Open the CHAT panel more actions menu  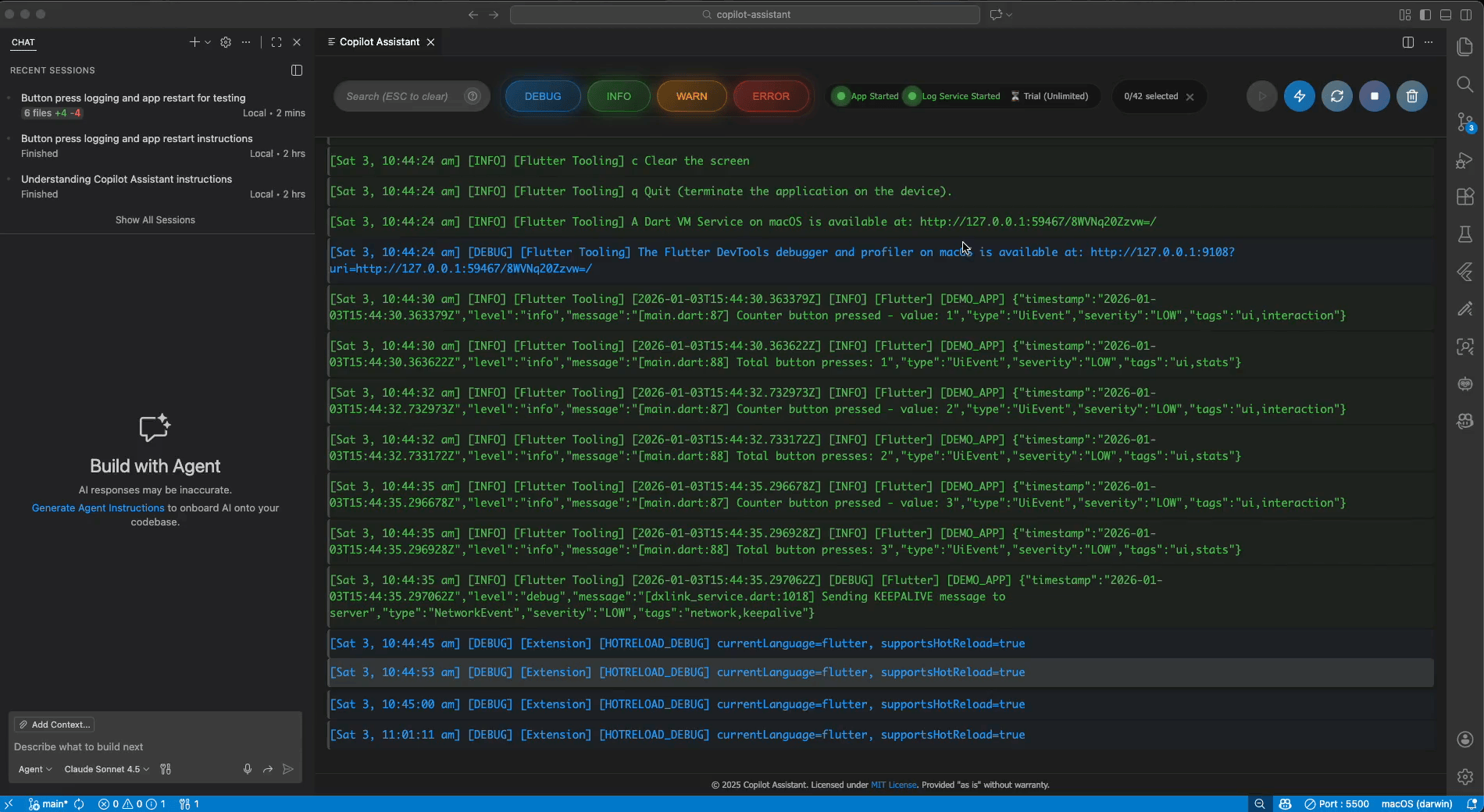245,43
